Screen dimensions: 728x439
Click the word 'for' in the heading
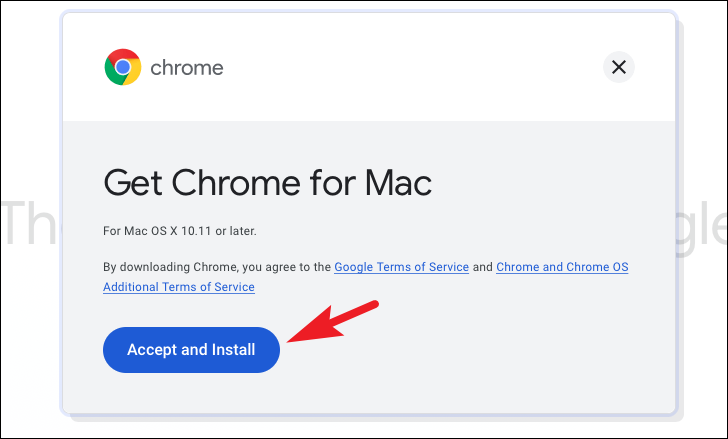pos(332,182)
